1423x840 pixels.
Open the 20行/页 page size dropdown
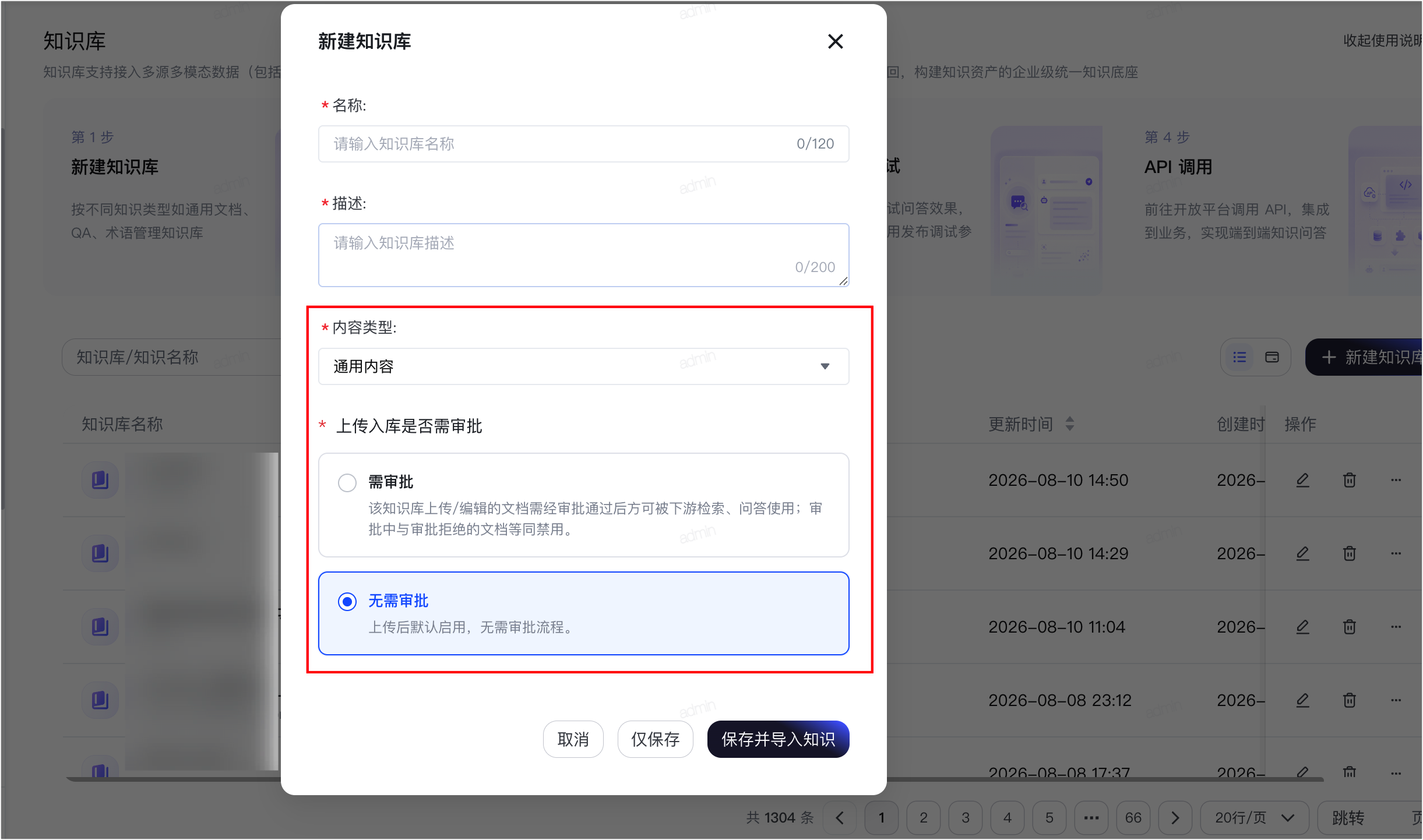[1255, 818]
